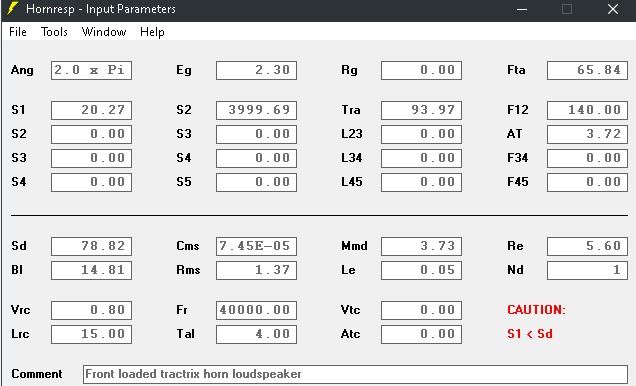Select the Mmd field showing 3.73

[x=421, y=247]
